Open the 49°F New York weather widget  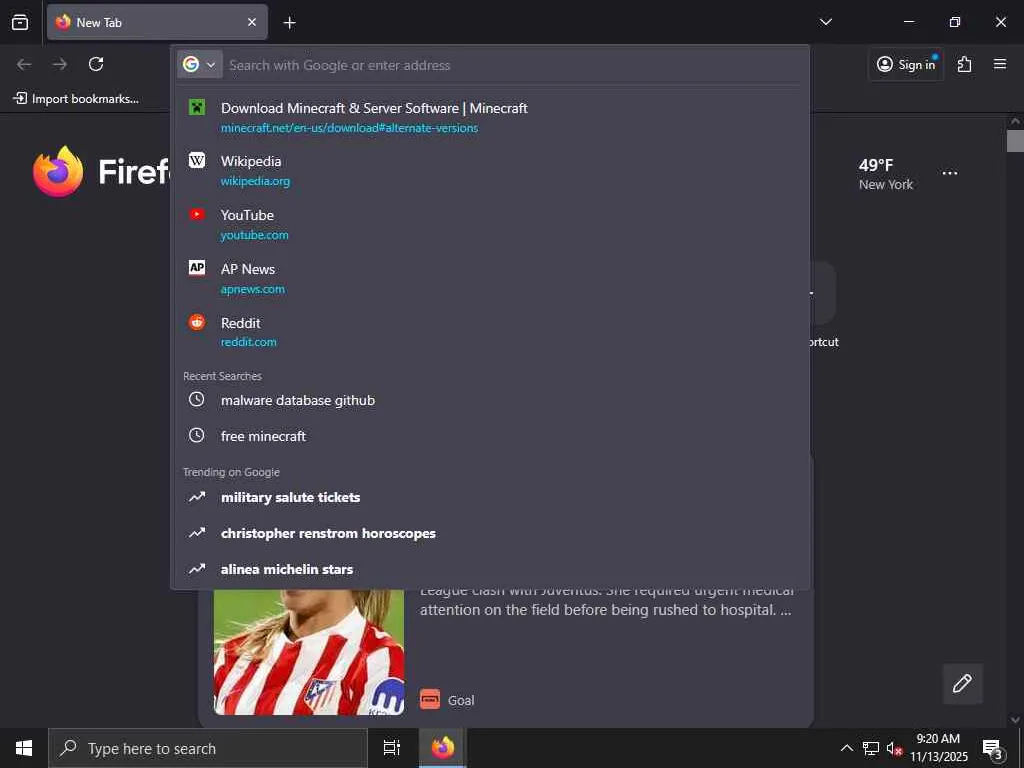[886, 174]
